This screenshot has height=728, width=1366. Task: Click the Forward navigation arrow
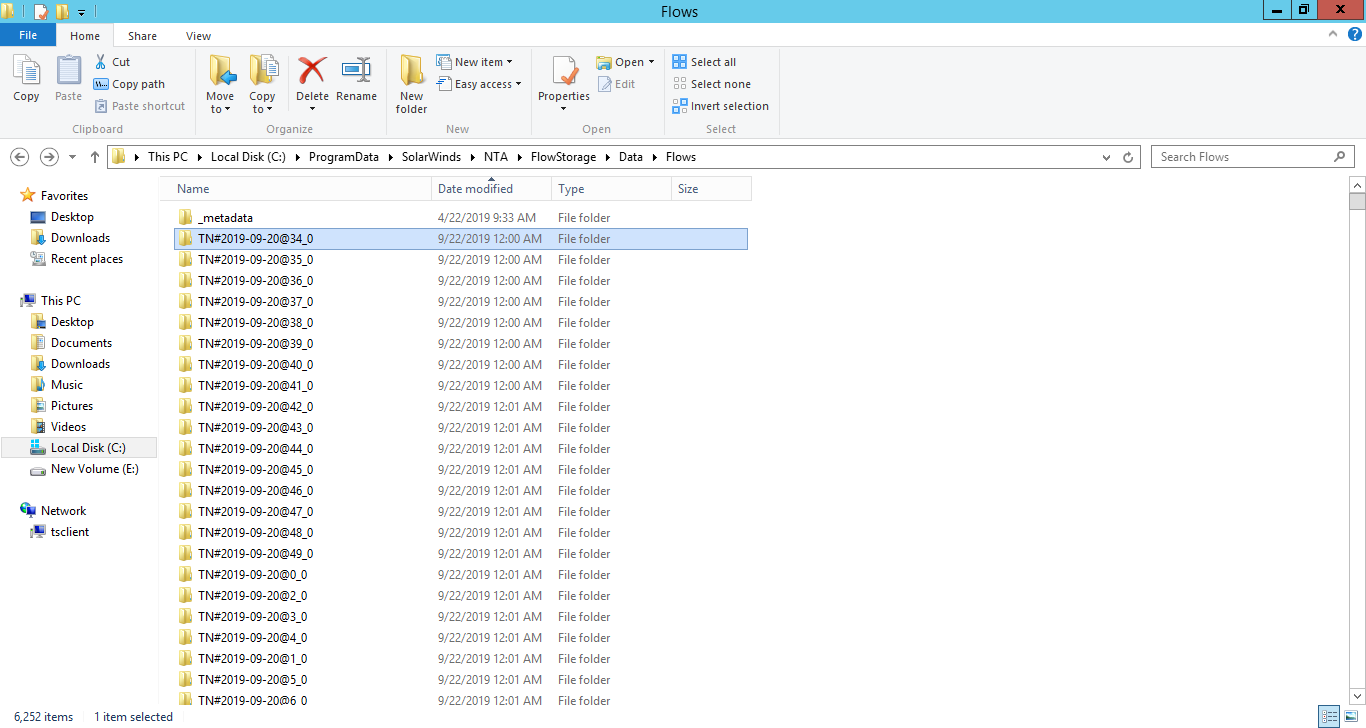[x=49, y=157]
